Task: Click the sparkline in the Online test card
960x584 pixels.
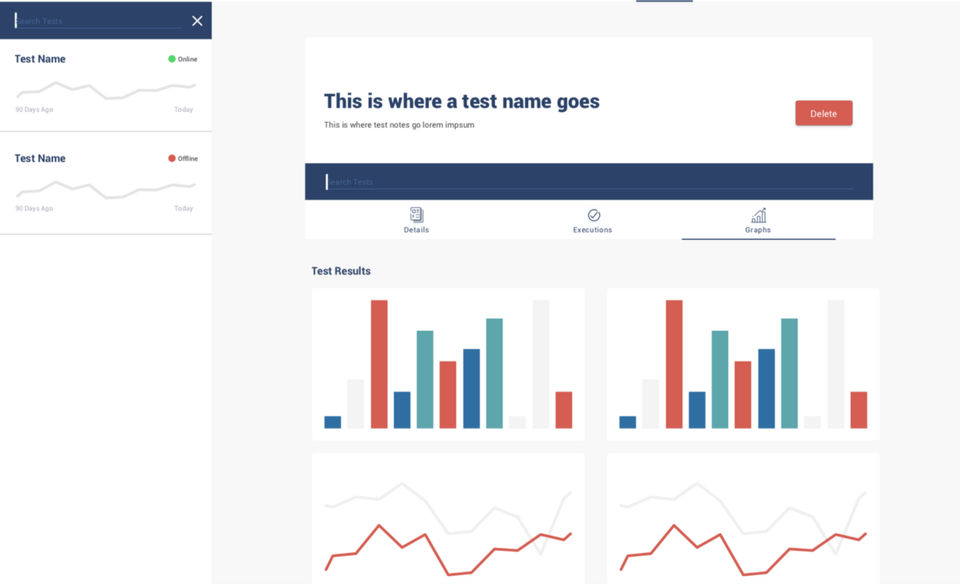Action: point(105,90)
